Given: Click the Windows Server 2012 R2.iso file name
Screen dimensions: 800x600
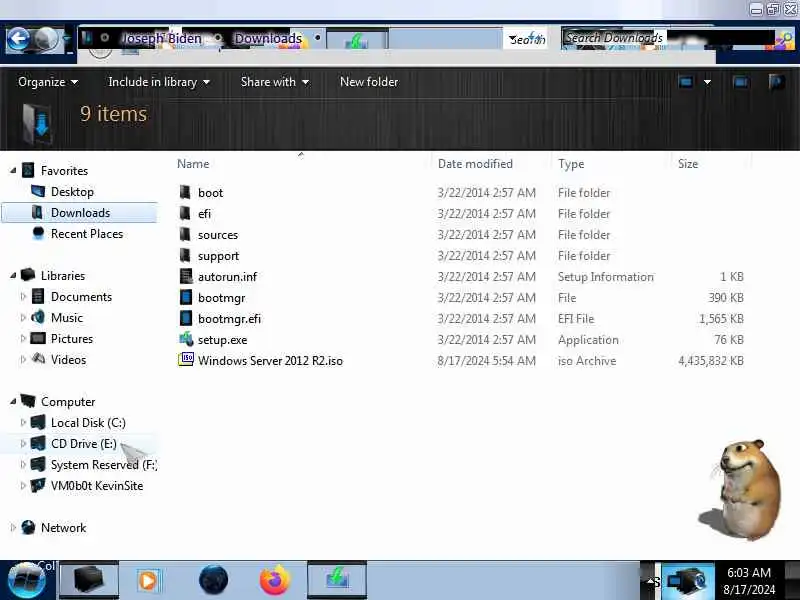Looking at the screenshot, I should 270,361.
